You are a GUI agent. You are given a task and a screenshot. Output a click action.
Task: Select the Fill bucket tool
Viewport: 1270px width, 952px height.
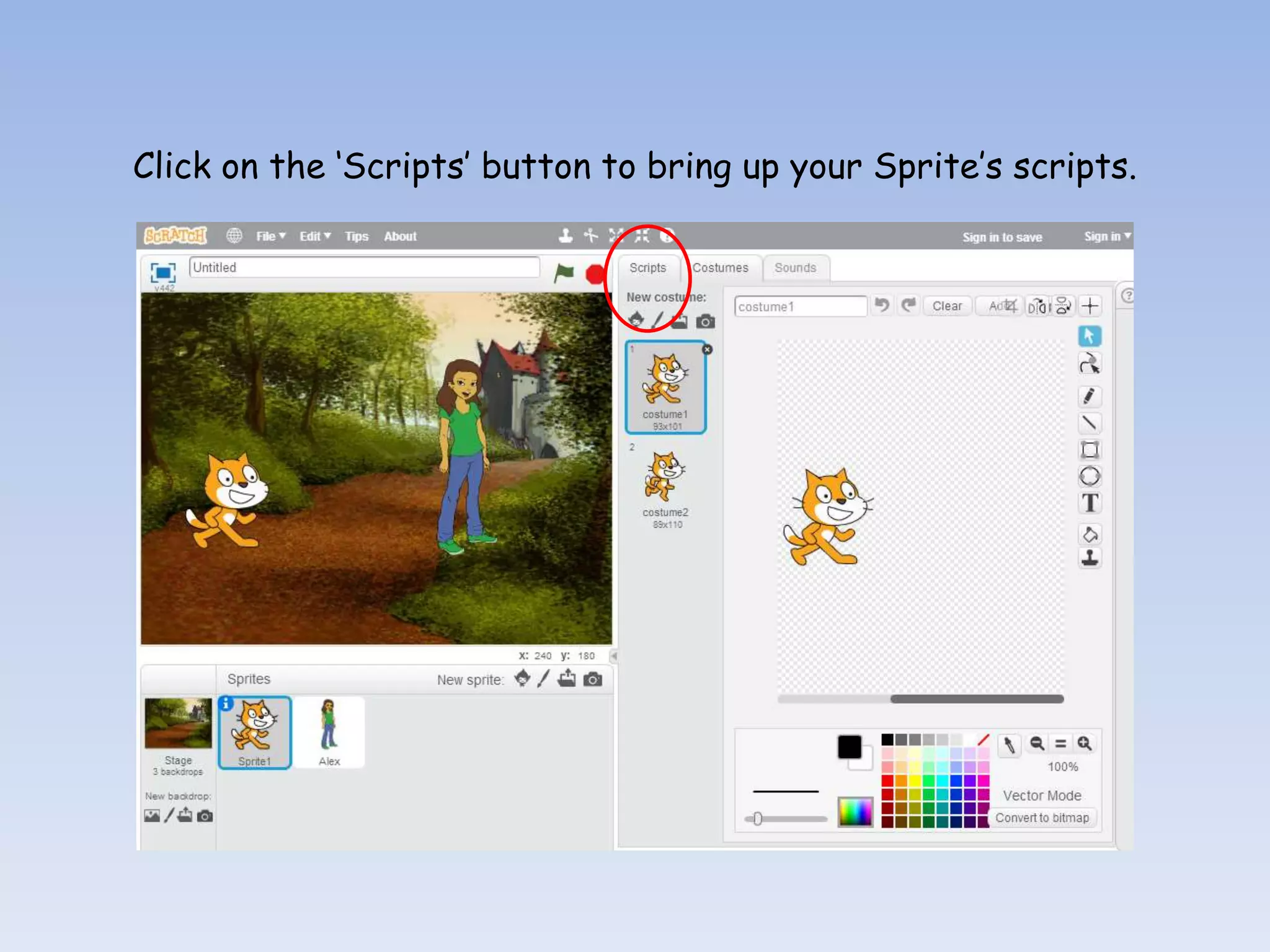click(1090, 534)
